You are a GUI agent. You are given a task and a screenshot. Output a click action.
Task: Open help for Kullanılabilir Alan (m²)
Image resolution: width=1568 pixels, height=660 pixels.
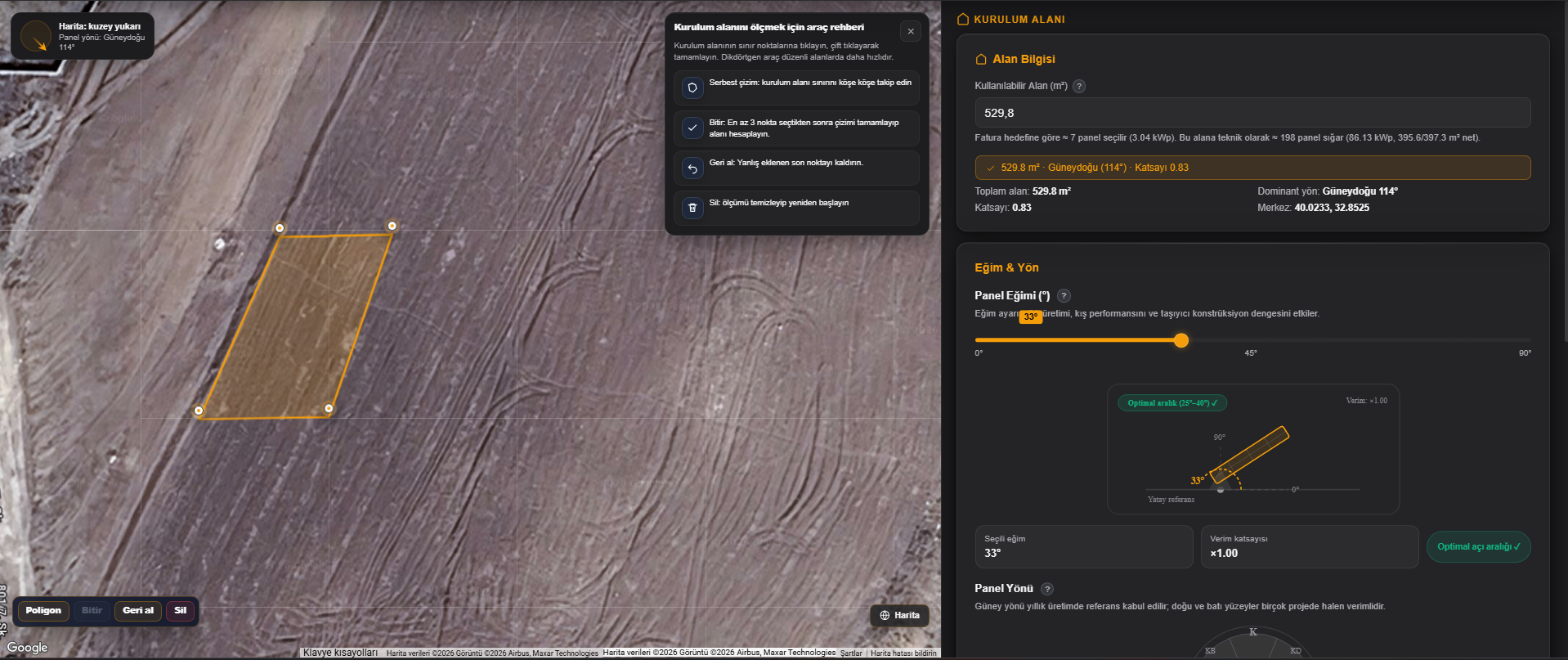pos(1079,86)
